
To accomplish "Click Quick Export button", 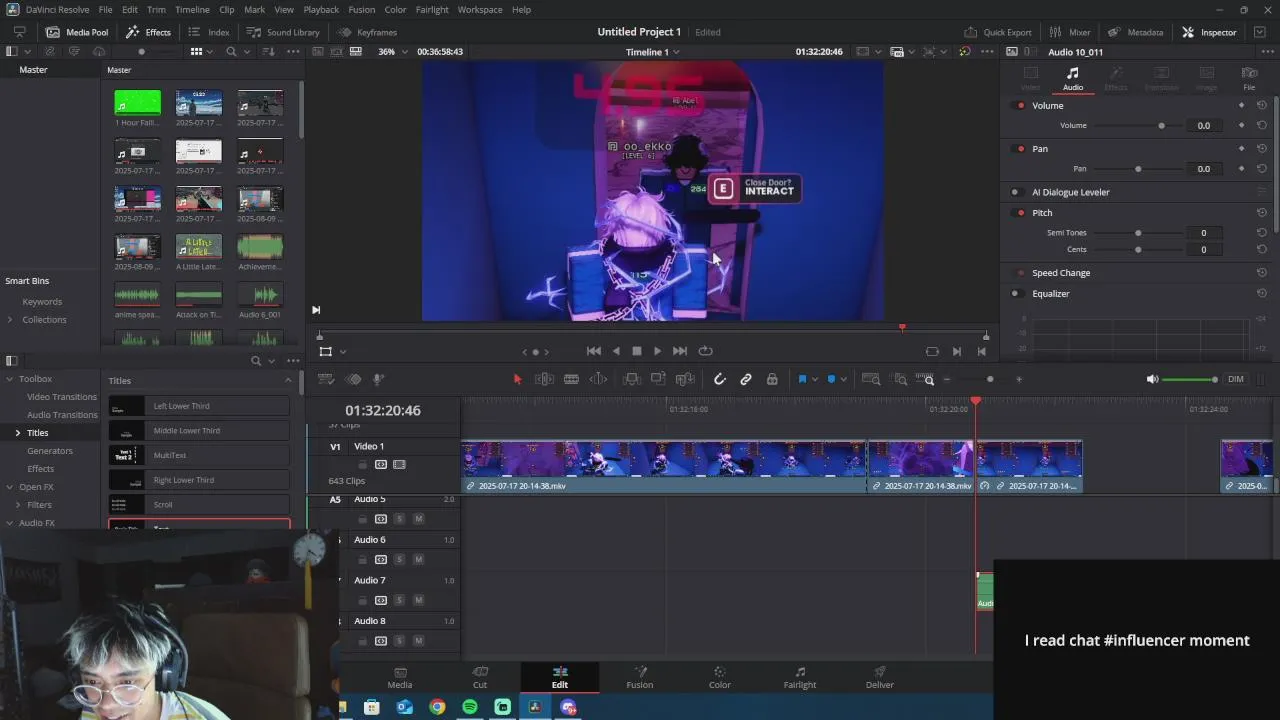I will [x=997, y=32].
